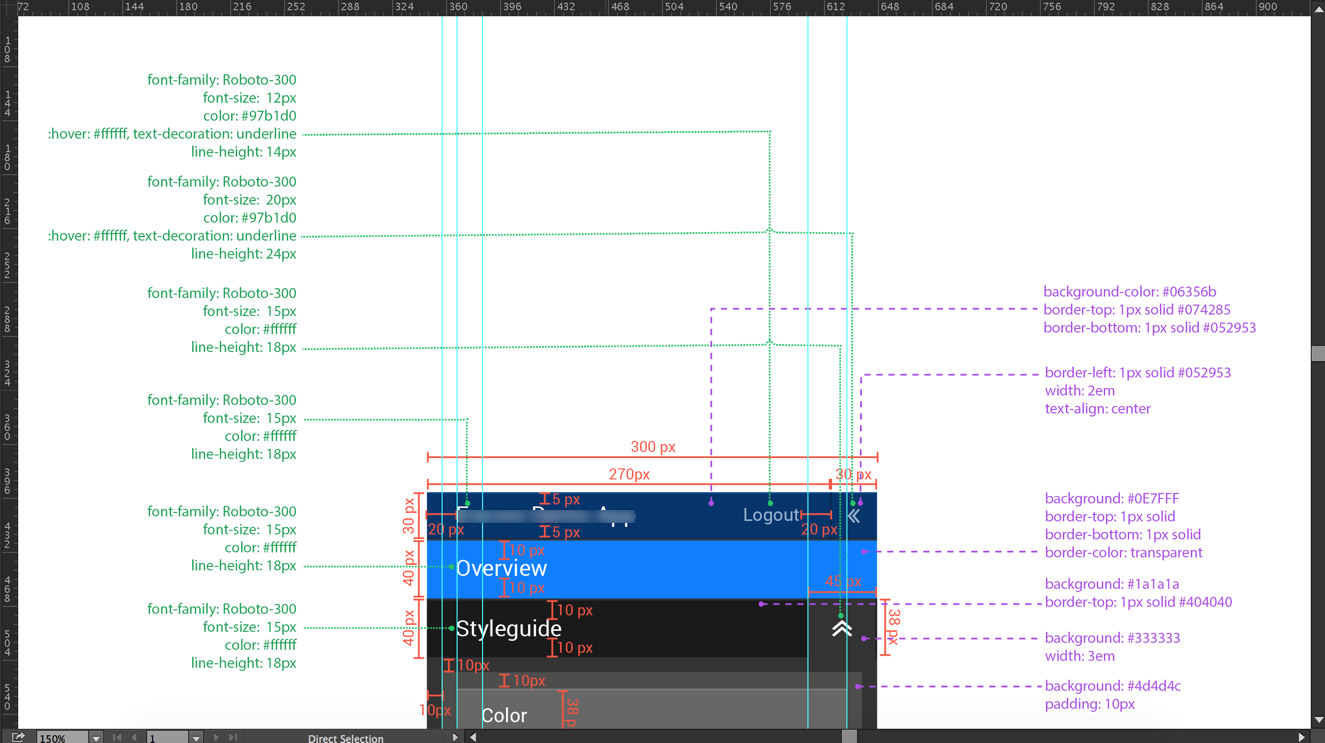Click the horizontal scrollbar right arrow

pos(1301,737)
